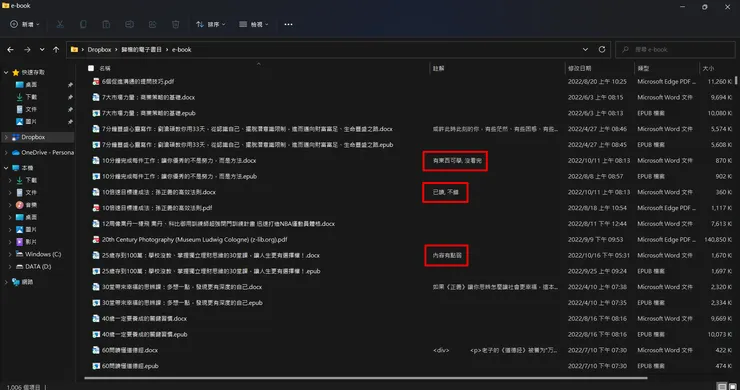The image size is (740, 390).
Task: Click the Cut scissors icon in the toolbar
Action: tap(60, 24)
